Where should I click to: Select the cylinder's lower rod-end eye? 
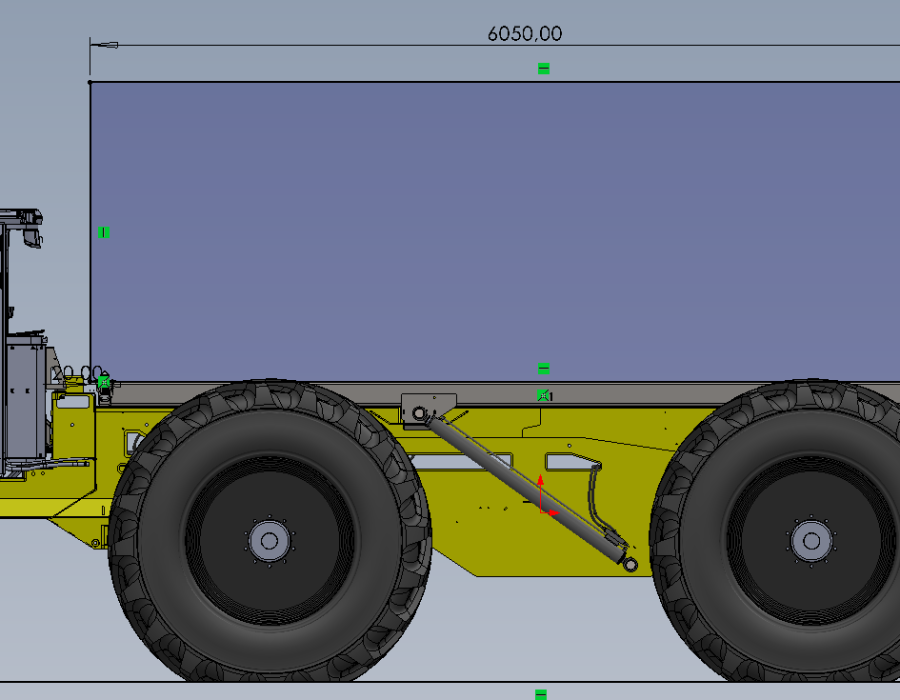pyautogui.click(x=629, y=564)
